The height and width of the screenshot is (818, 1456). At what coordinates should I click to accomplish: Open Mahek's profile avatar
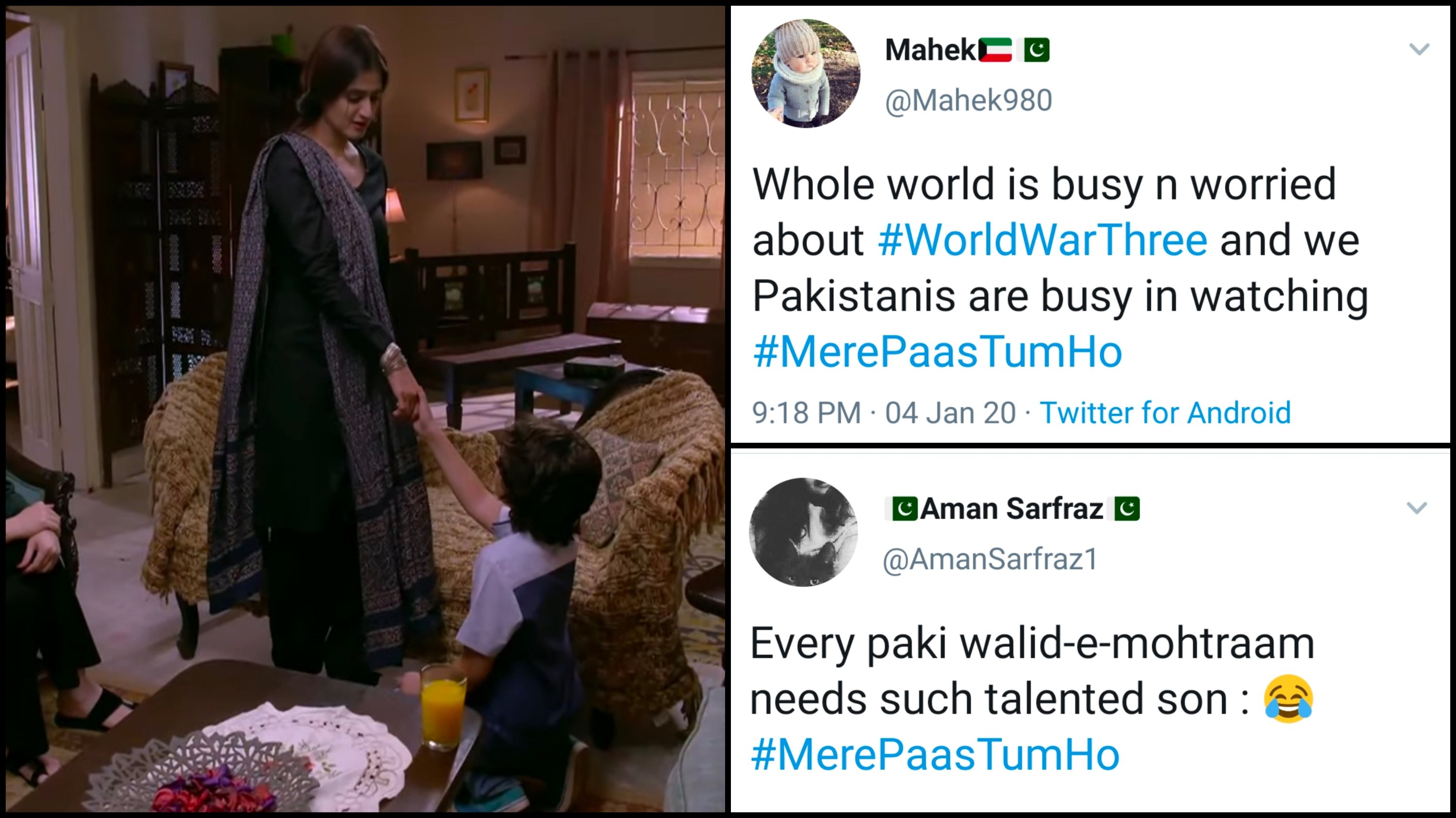(806, 73)
